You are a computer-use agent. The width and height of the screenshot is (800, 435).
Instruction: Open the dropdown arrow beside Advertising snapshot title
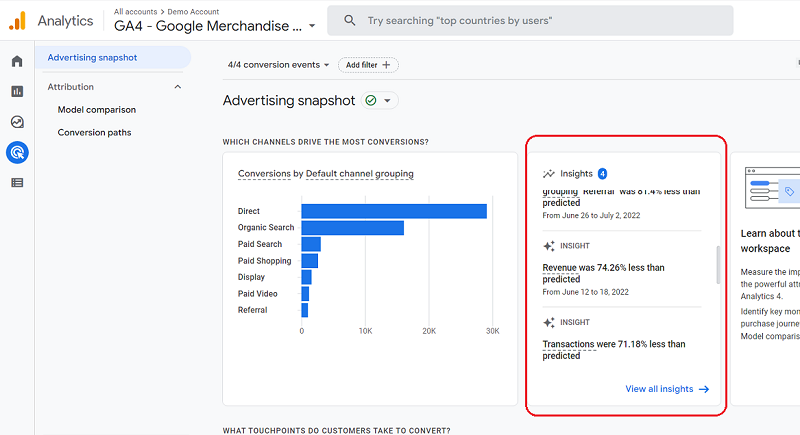point(387,100)
